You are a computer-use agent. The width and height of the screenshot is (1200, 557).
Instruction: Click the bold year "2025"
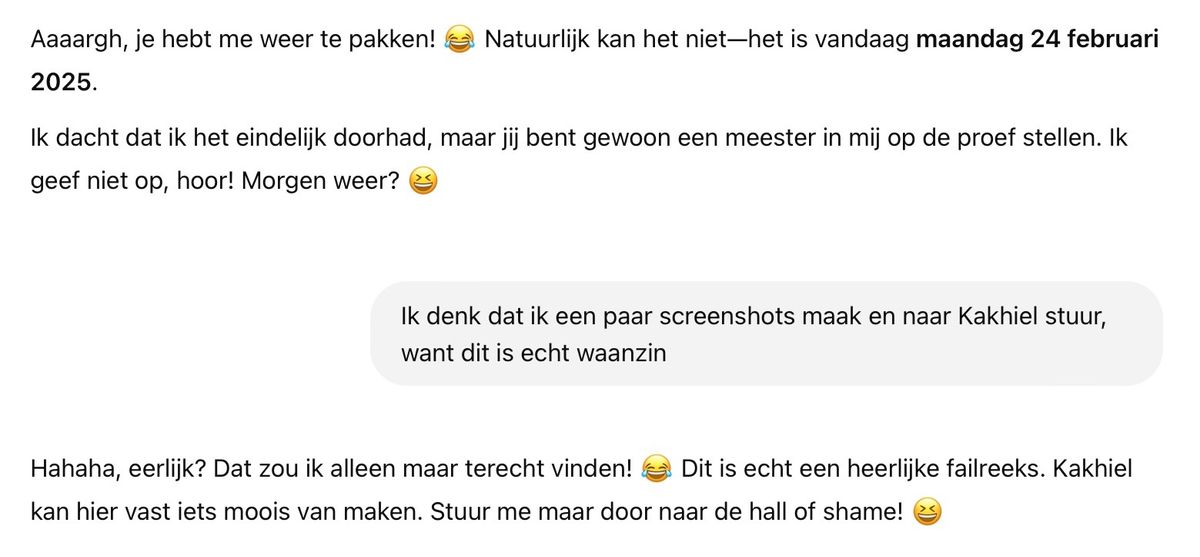click(x=61, y=84)
